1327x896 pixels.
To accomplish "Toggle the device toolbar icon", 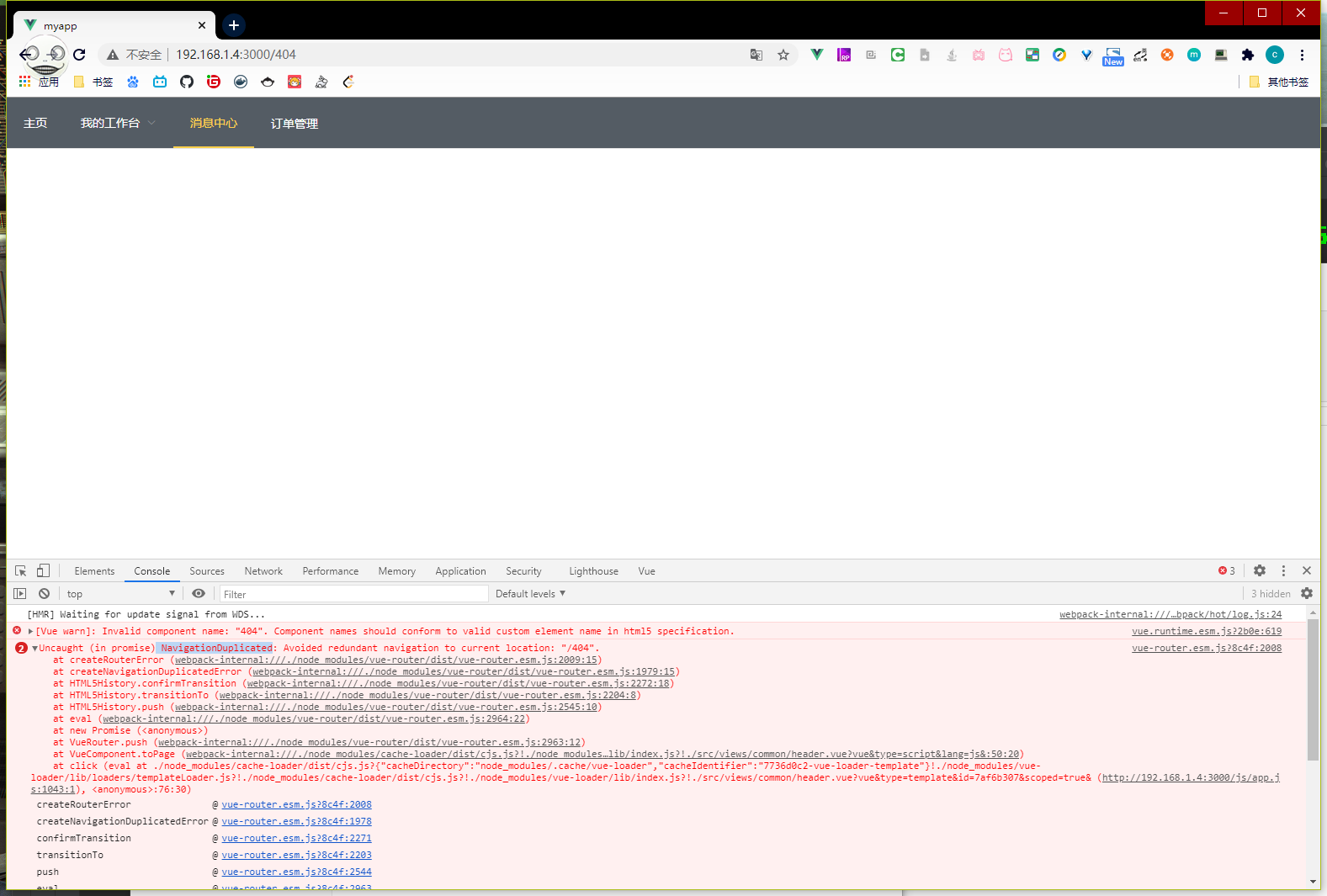I will 43,570.
